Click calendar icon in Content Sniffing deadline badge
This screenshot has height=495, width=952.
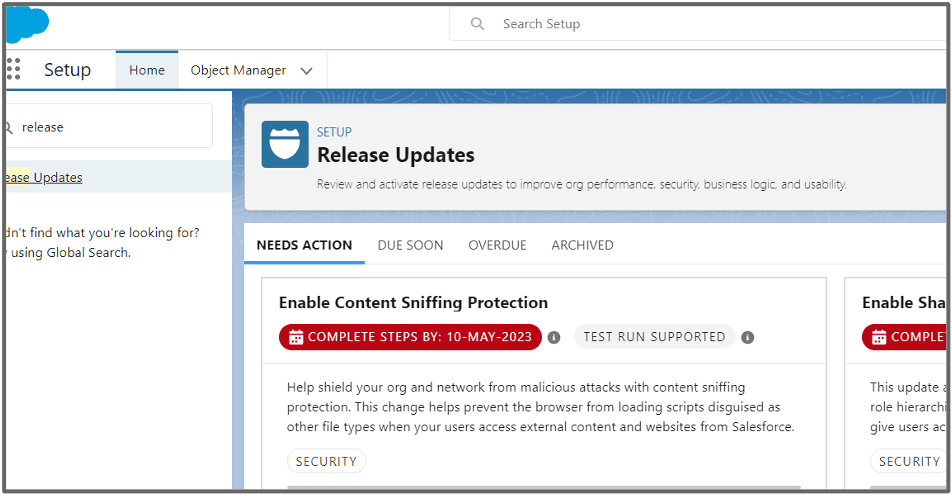pos(296,337)
